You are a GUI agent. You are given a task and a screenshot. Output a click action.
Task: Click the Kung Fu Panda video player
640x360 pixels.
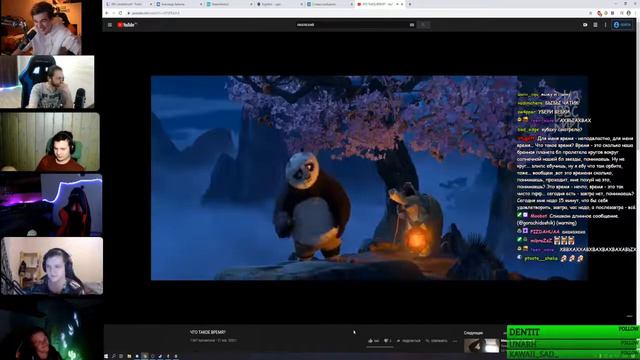369,178
